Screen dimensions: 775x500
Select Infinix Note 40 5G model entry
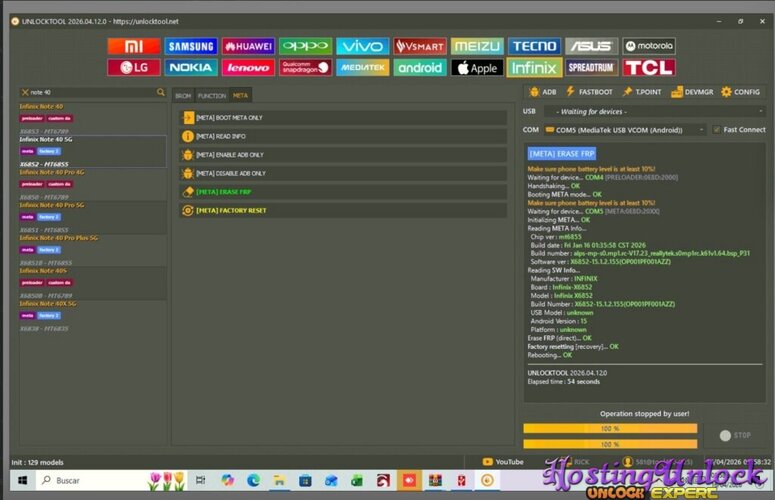click(x=93, y=152)
